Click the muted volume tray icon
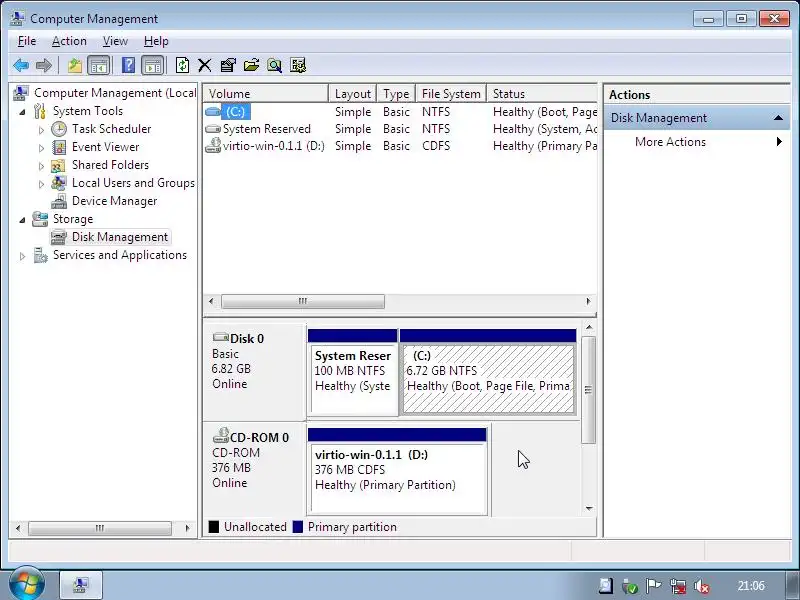Viewport: 800px width, 600px height. click(702, 586)
